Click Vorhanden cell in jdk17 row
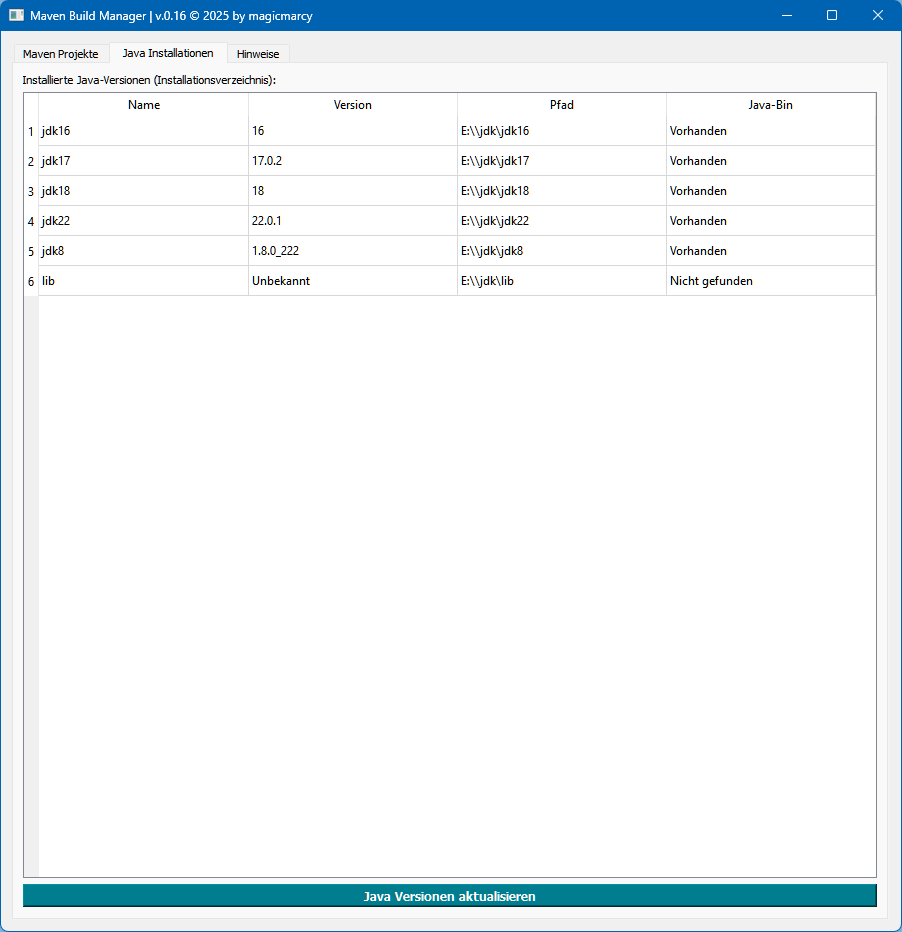902x932 pixels. 771,161
